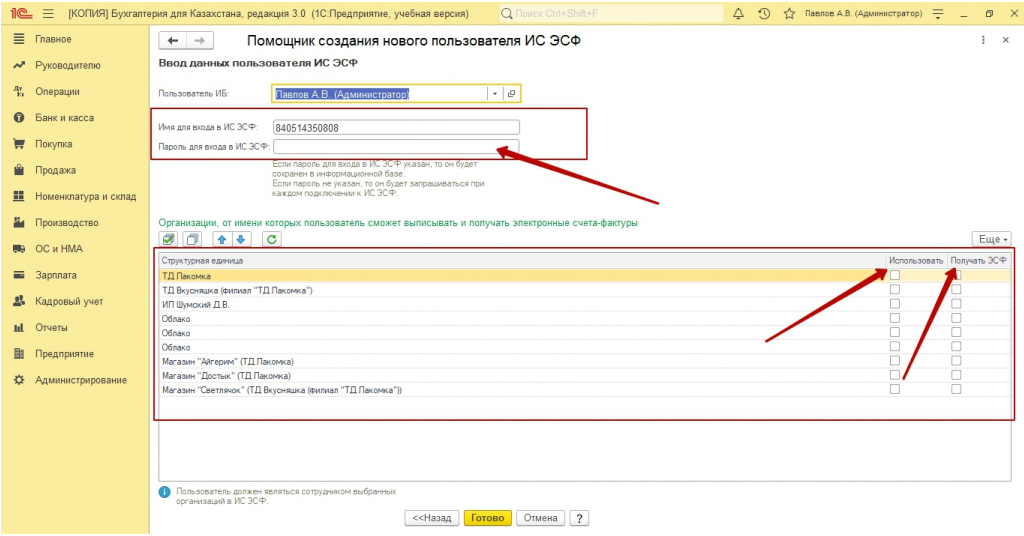Image resolution: width=1024 pixels, height=536 pixels.
Task: Enable Получать ЭСФ for ИП Шумский Д.В.
Action: coord(956,303)
